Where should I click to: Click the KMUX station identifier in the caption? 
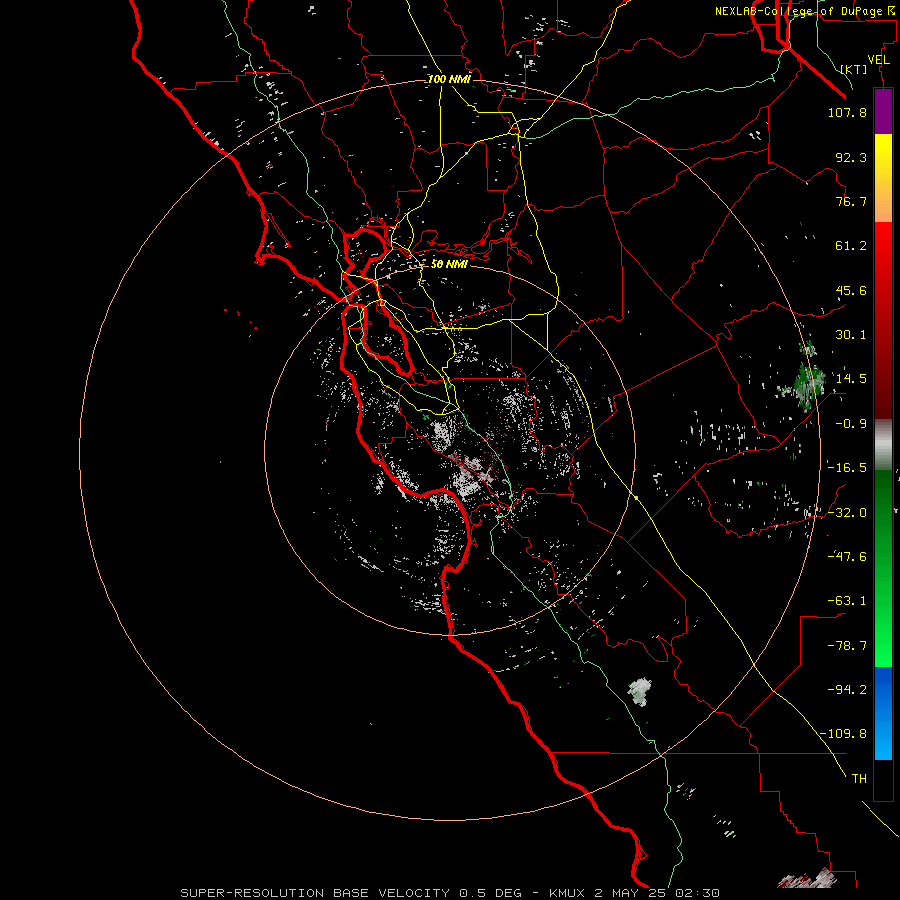pos(567,893)
